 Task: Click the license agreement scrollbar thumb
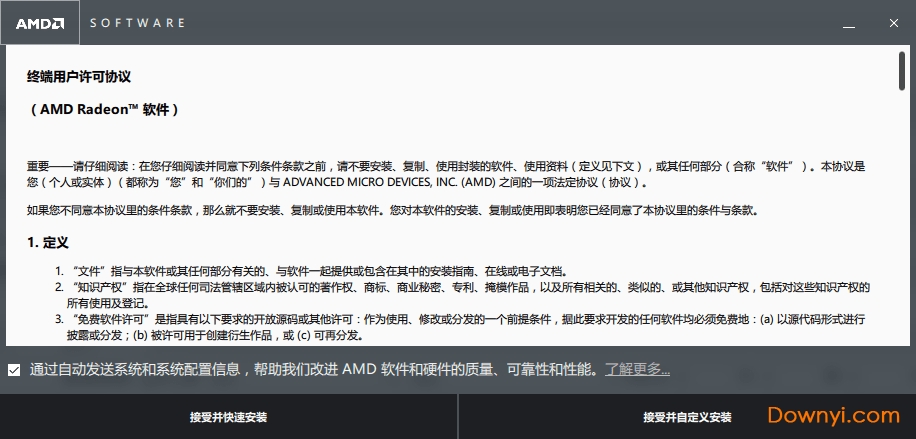[902, 71]
